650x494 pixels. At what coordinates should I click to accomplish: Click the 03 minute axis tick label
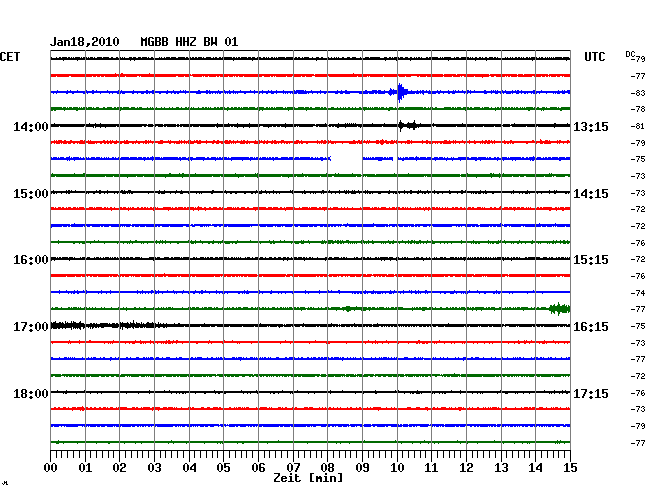[x=154, y=467]
